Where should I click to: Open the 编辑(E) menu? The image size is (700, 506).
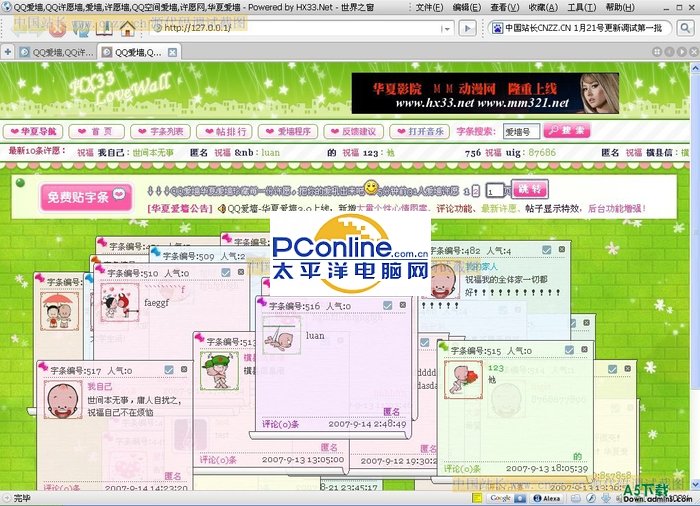[467, 7]
